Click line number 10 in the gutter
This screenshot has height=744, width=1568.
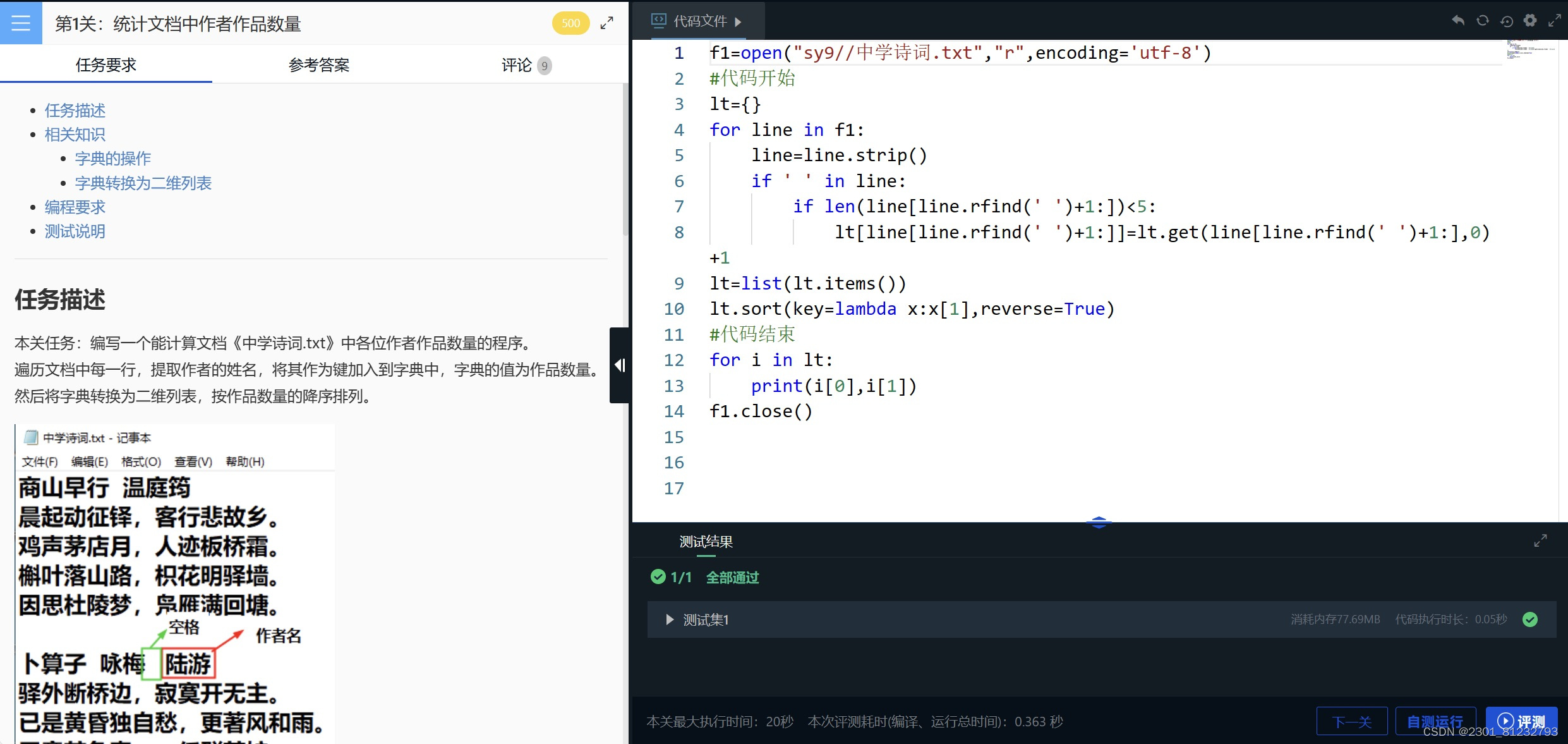pos(673,309)
